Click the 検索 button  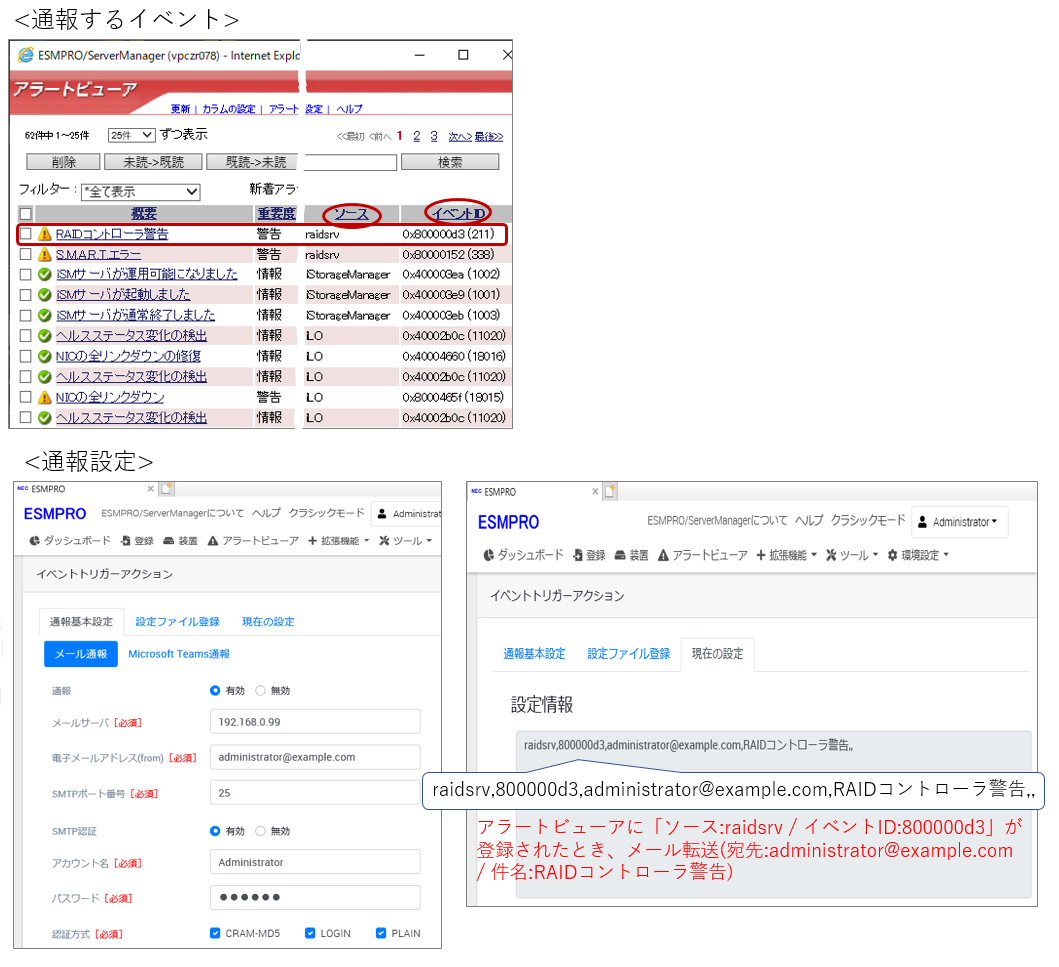450,162
